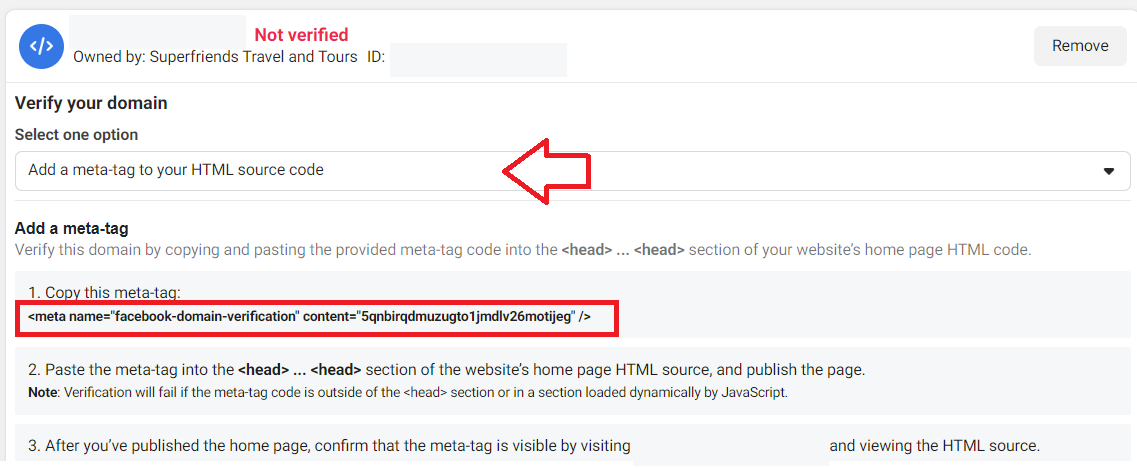1137x469 pixels.
Task: Click the Select one option label
Action: (76, 135)
